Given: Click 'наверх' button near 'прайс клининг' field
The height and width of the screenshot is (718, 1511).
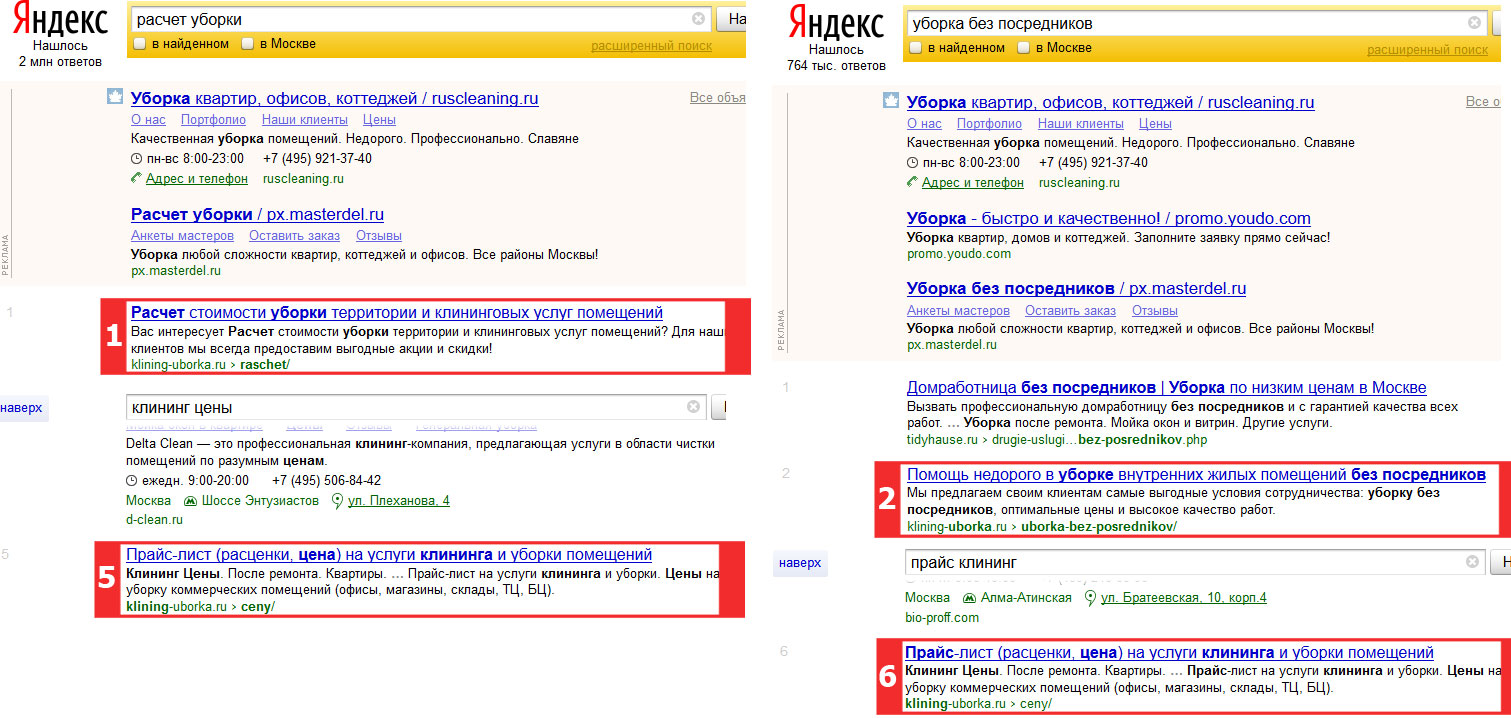Looking at the screenshot, I should coord(799,563).
